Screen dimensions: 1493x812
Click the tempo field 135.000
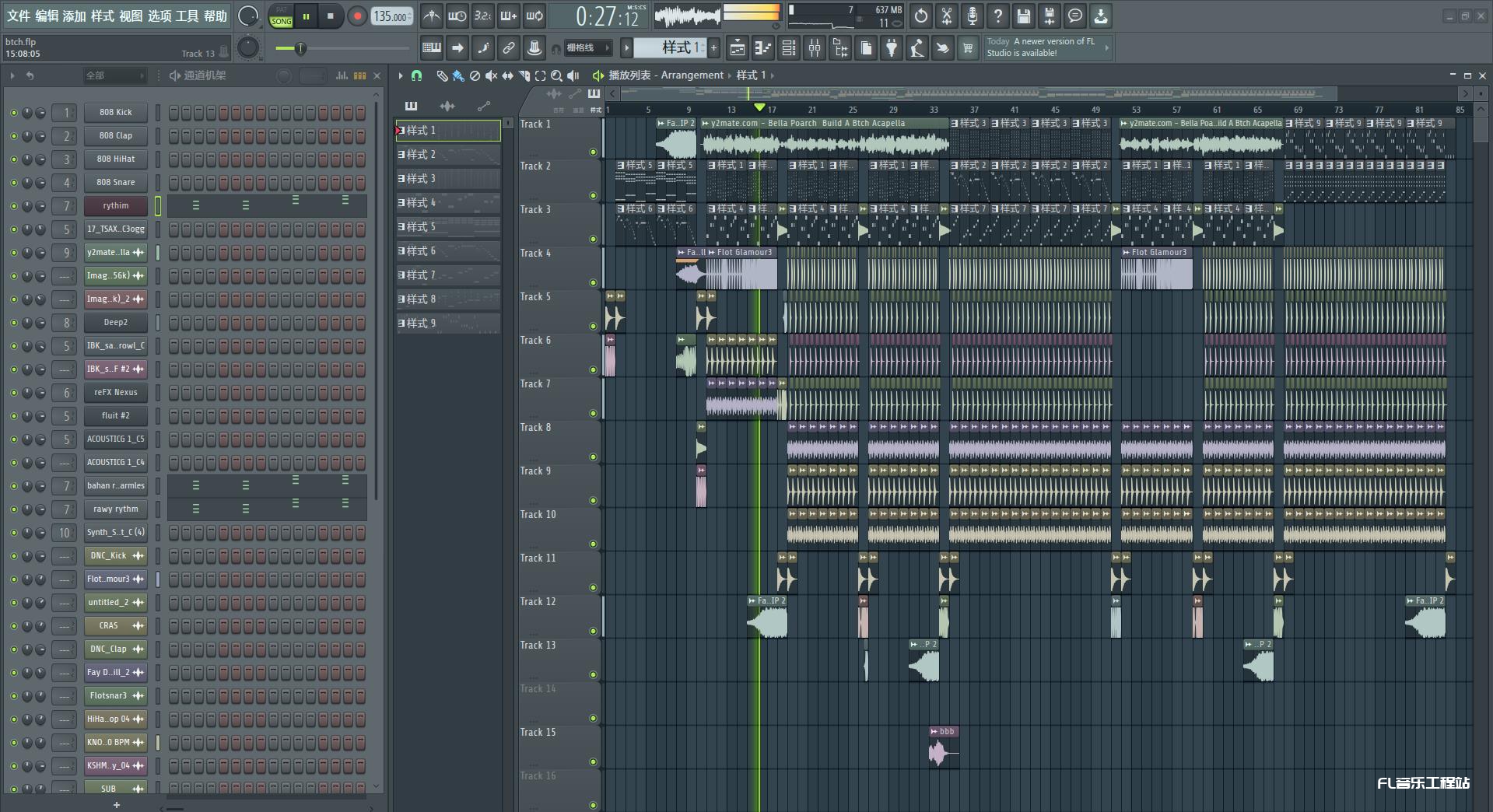coord(391,16)
